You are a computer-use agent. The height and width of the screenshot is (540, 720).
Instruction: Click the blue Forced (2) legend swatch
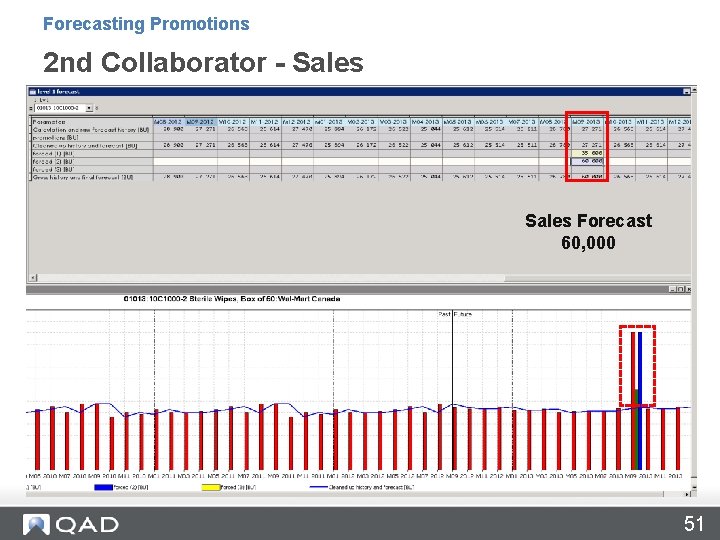tap(103, 487)
